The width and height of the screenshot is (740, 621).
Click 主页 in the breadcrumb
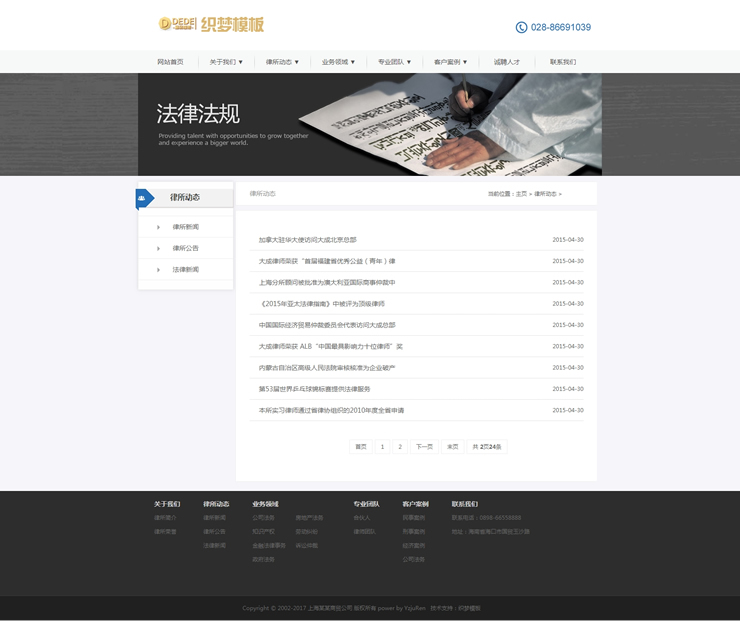521,194
